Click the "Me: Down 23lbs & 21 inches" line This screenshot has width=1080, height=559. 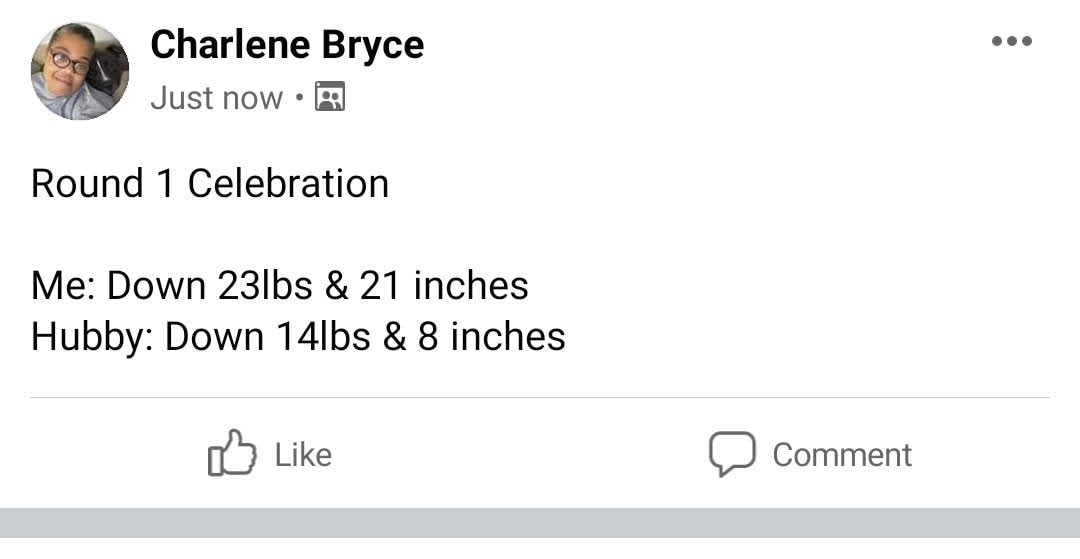pyautogui.click(x=280, y=286)
